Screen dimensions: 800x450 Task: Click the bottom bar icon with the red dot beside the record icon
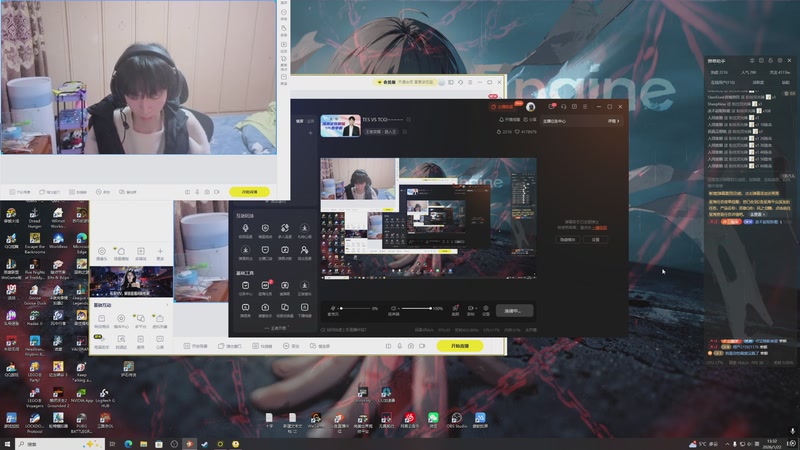click(x=455, y=310)
